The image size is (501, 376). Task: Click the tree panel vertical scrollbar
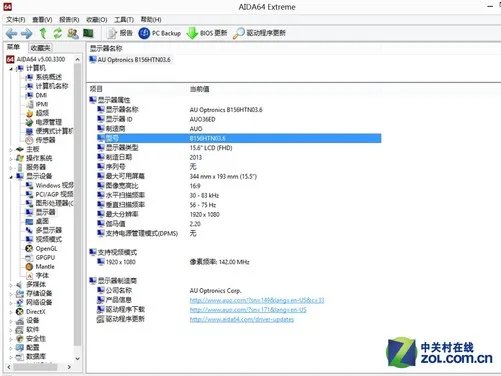[x=78, y=204]
